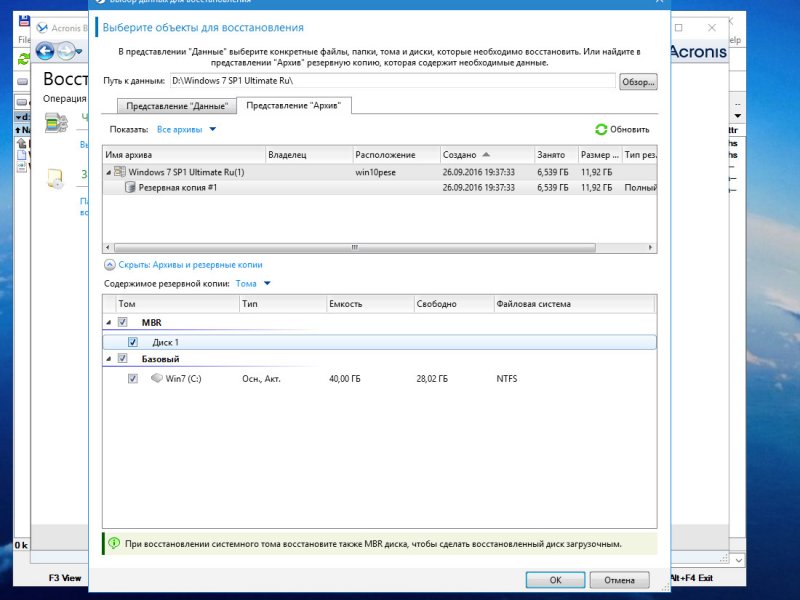Viewport: 800px width, 600px height.
Task: Click the 28,02 ГБ free space value
Action: coord(432,379)
